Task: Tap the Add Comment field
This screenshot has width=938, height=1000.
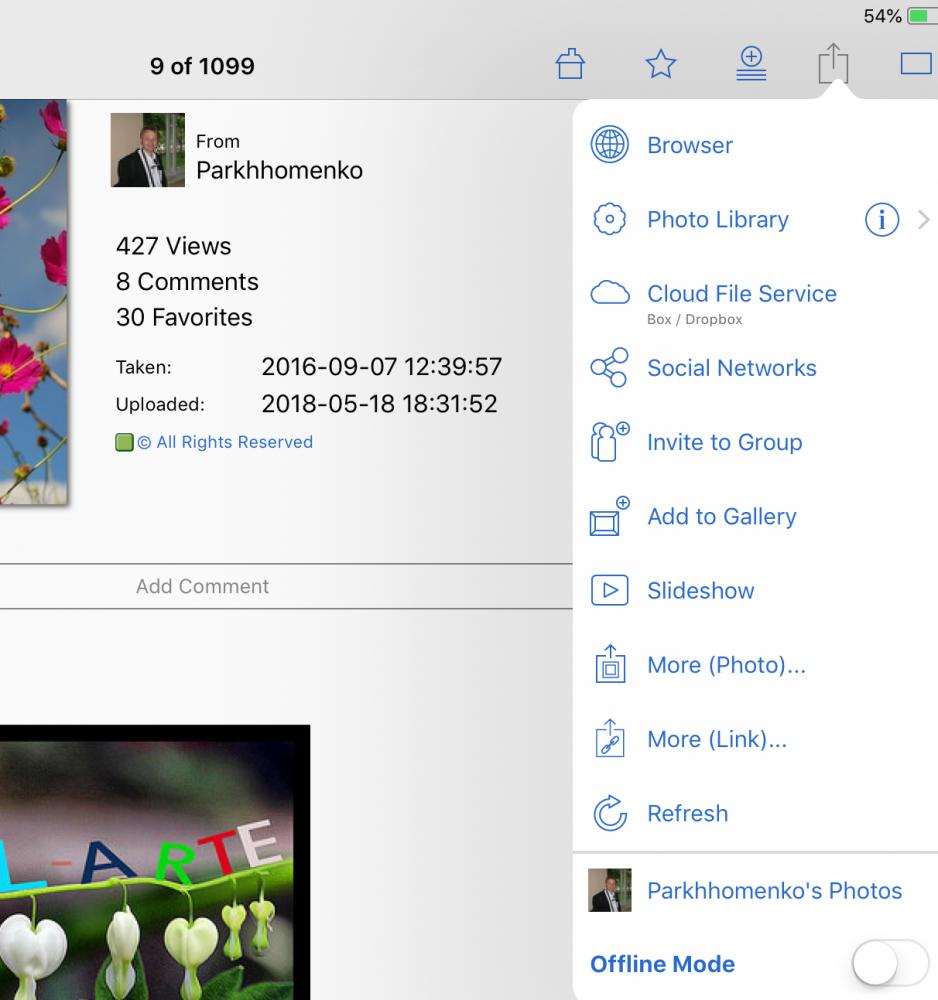Action: (x=286, y=586)
